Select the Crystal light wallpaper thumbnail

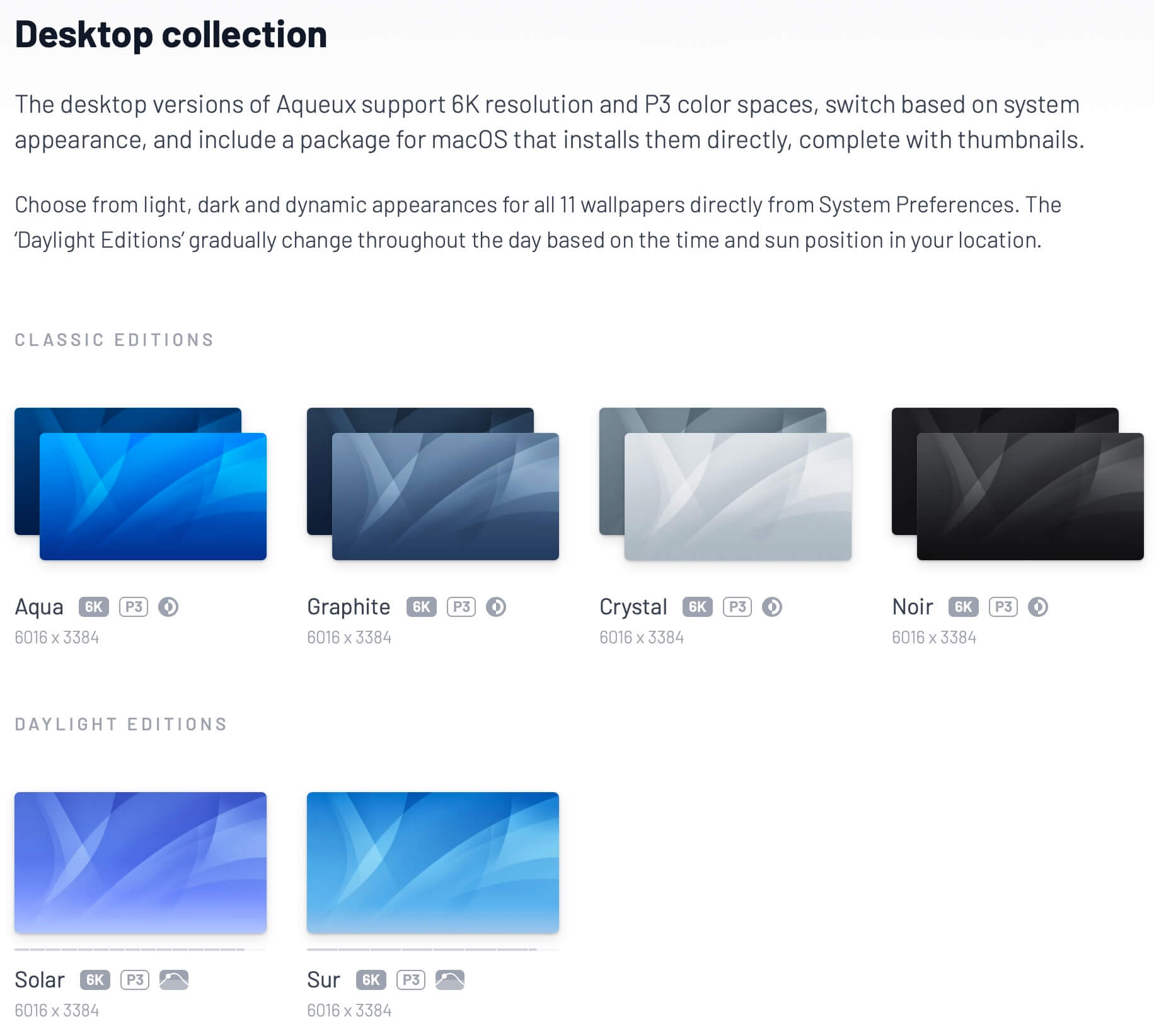click(x=738, y=497)
